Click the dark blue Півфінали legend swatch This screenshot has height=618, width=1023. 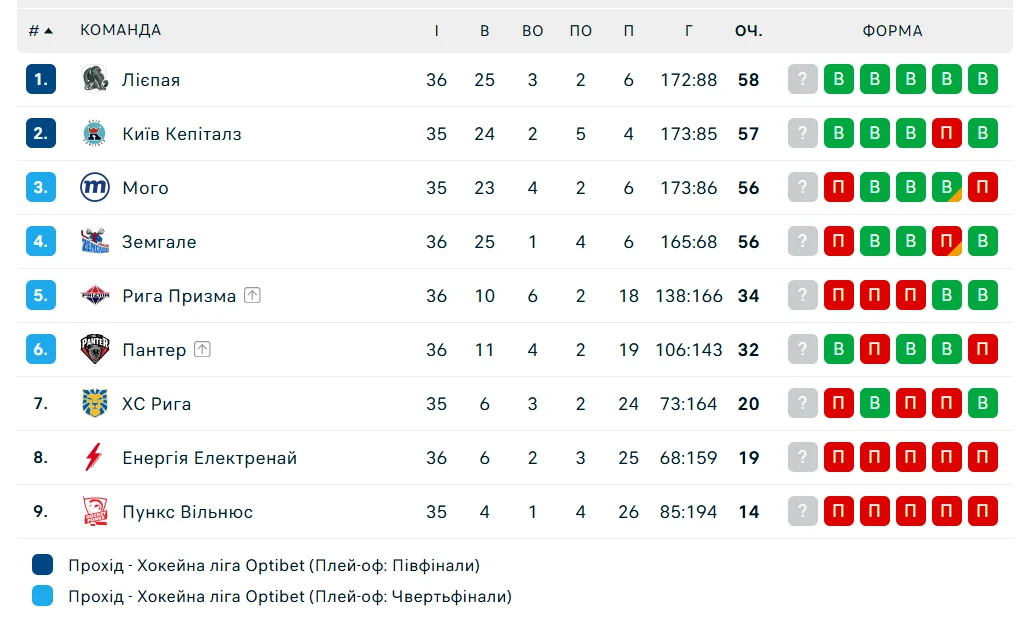(42, 565)
